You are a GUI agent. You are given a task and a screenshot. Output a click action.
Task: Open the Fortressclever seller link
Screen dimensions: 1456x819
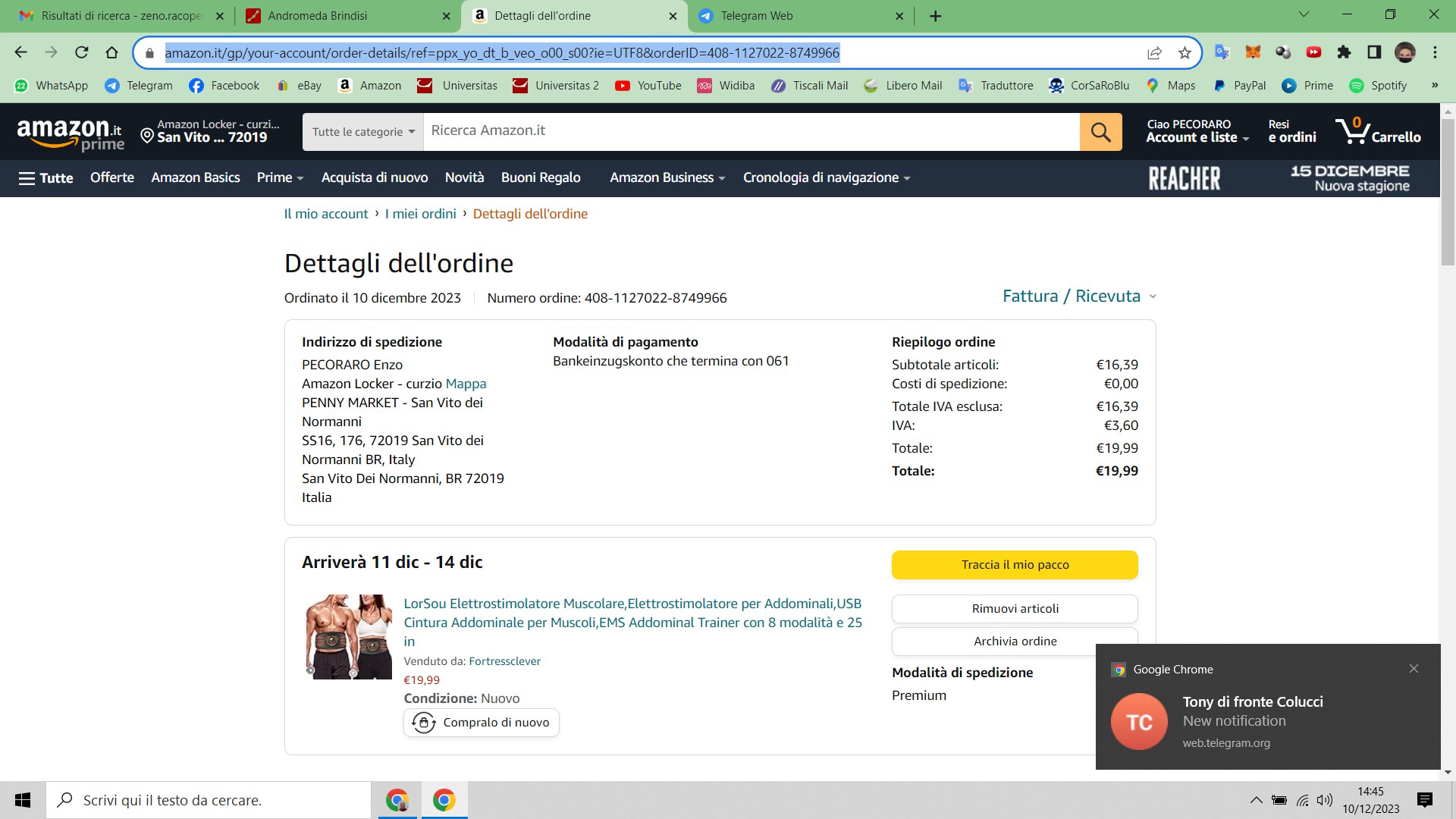point(504,661)
